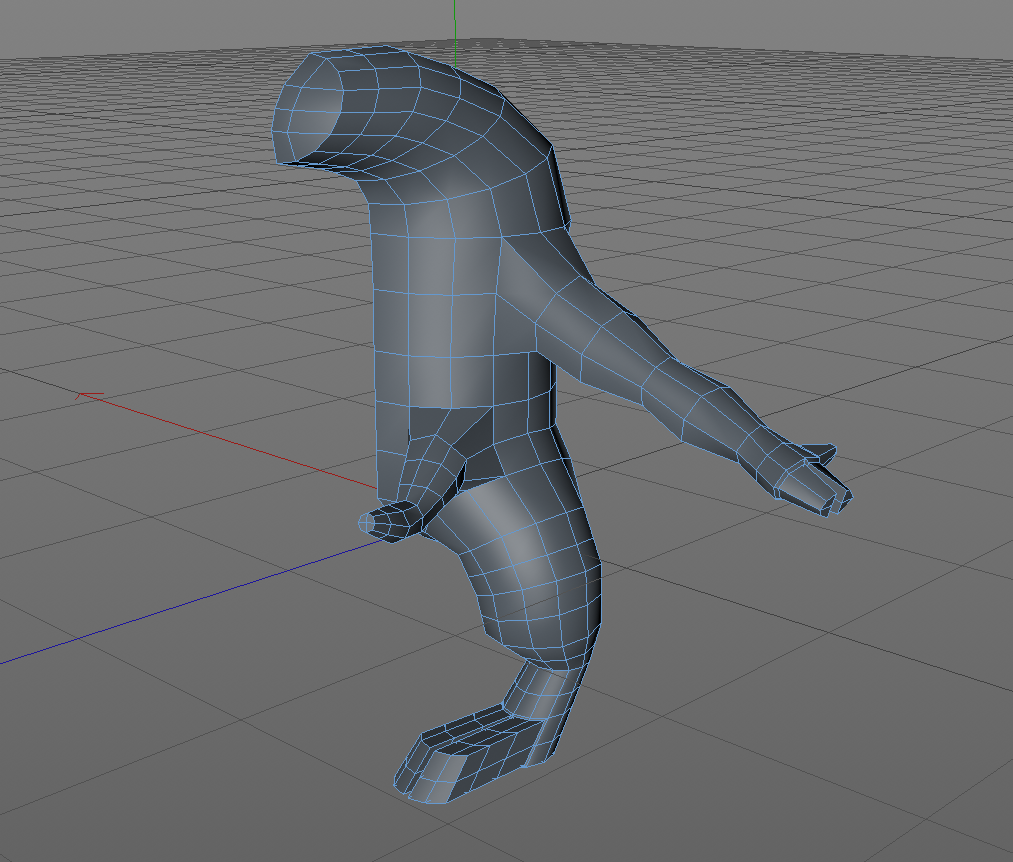
Task: Pick the three-fingered hand at arm's end
Action: 813,481
